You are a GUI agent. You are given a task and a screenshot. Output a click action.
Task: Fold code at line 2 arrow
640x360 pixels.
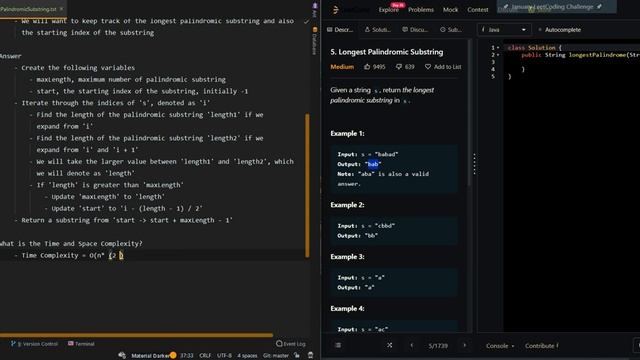click(498, 55)
